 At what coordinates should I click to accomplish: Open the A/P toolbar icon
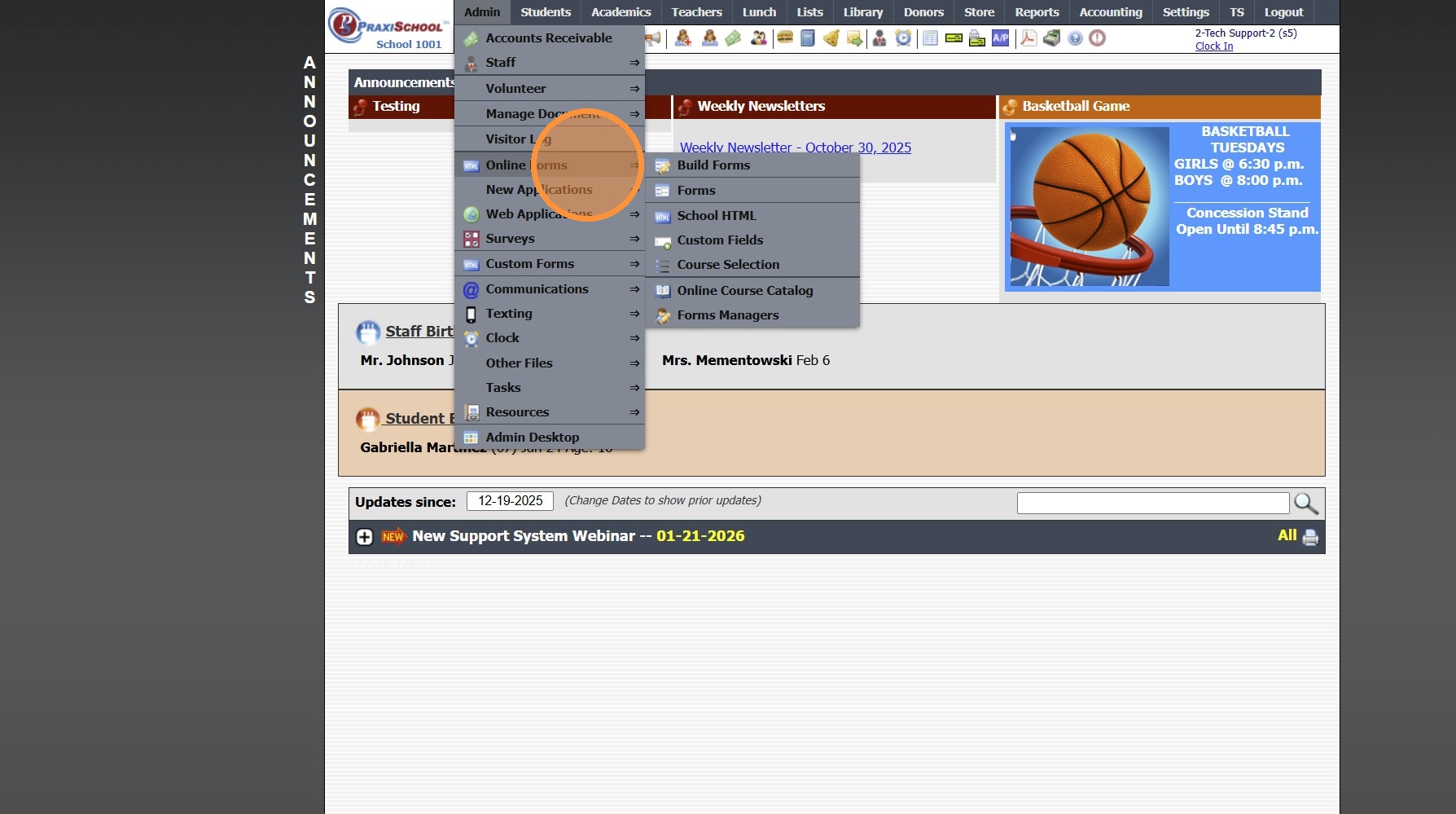tap(1000, 37)
